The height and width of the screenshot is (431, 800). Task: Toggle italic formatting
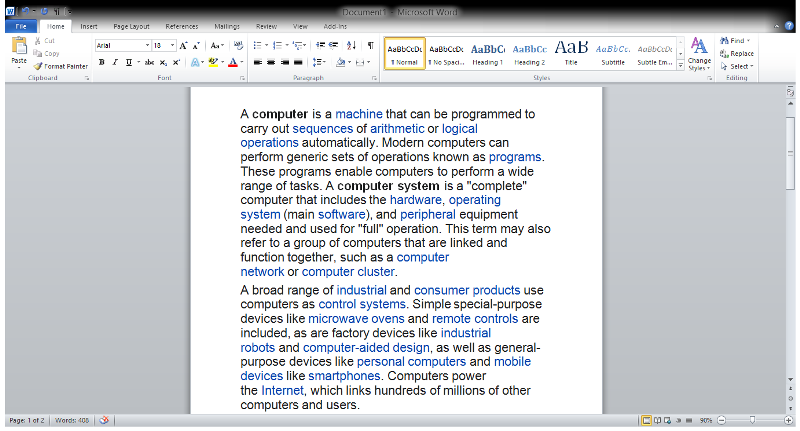pos(115,62)
